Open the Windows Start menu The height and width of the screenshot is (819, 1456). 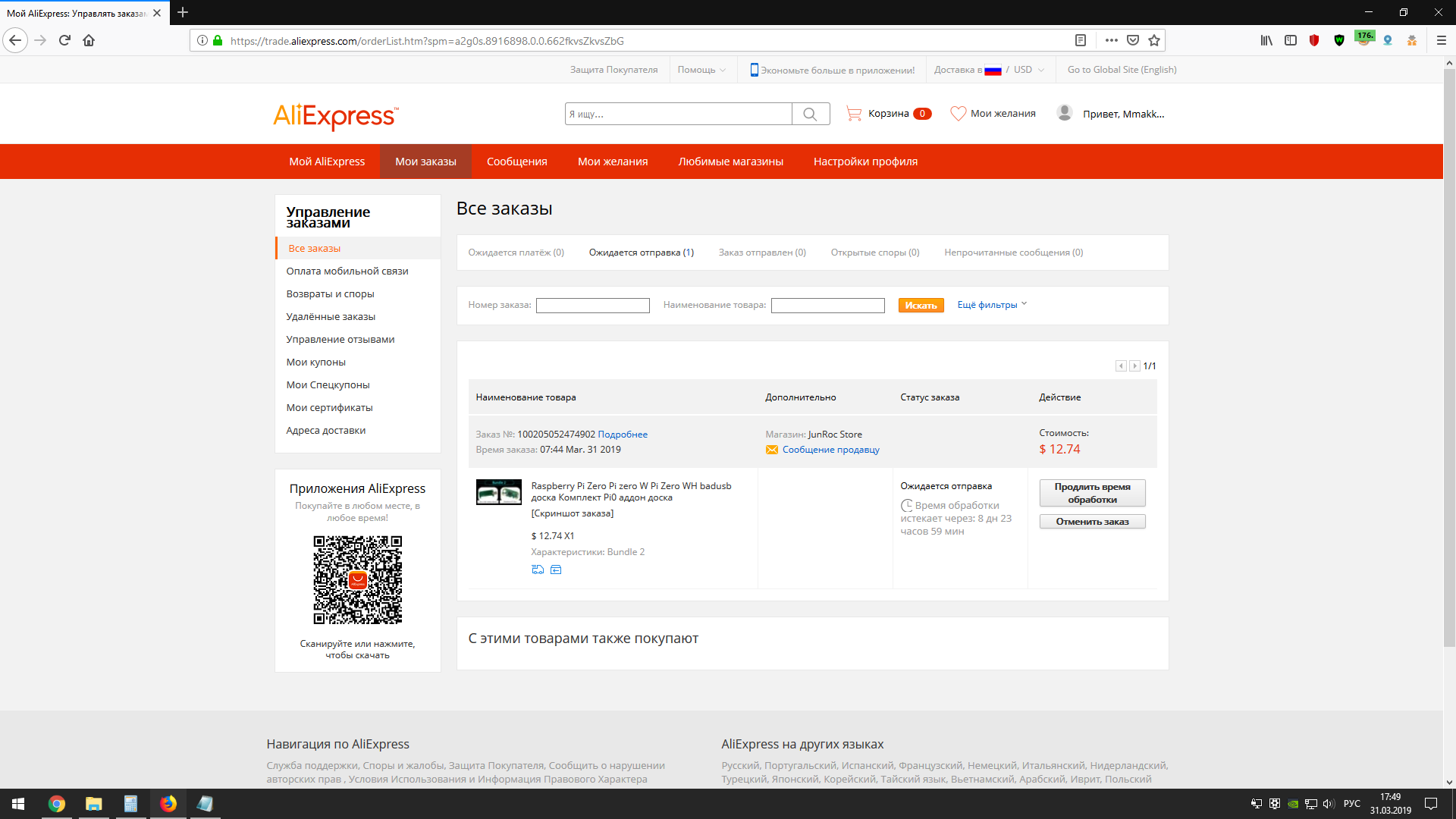[x=18, y=804]
